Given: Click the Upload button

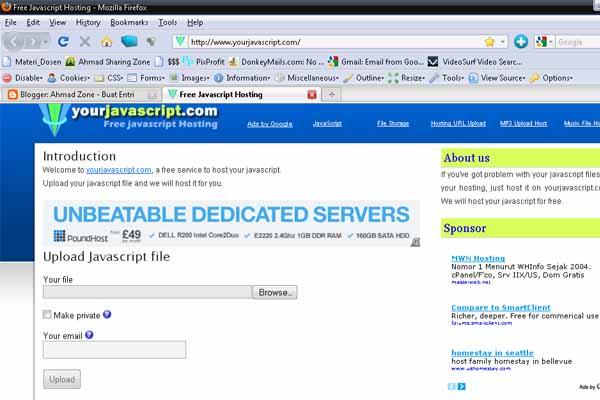Looking at the screenshot, I should tap(62, 379).
